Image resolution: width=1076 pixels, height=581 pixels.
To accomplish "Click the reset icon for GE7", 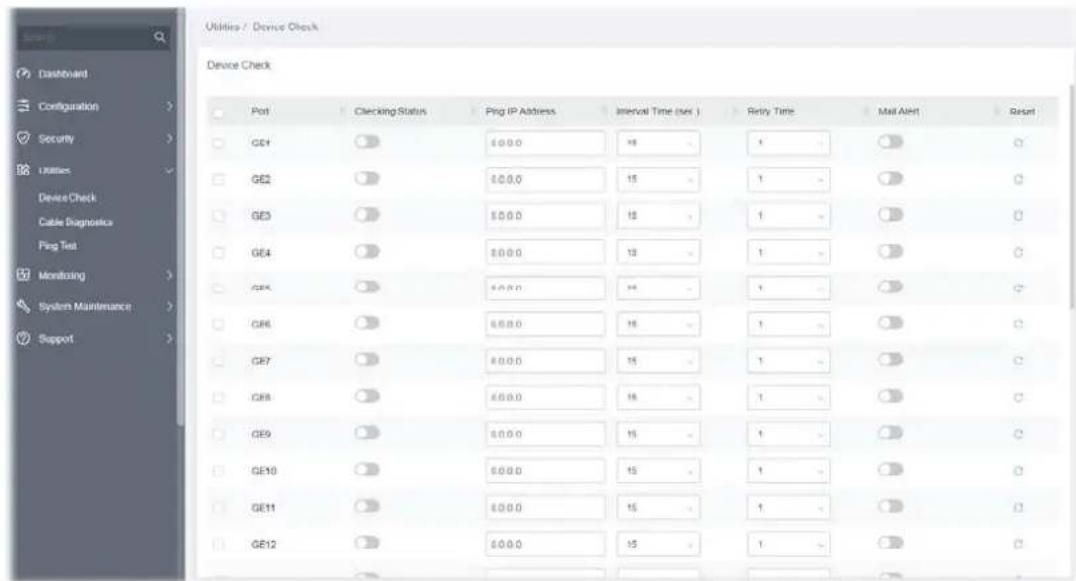I will pos(1018,361).
